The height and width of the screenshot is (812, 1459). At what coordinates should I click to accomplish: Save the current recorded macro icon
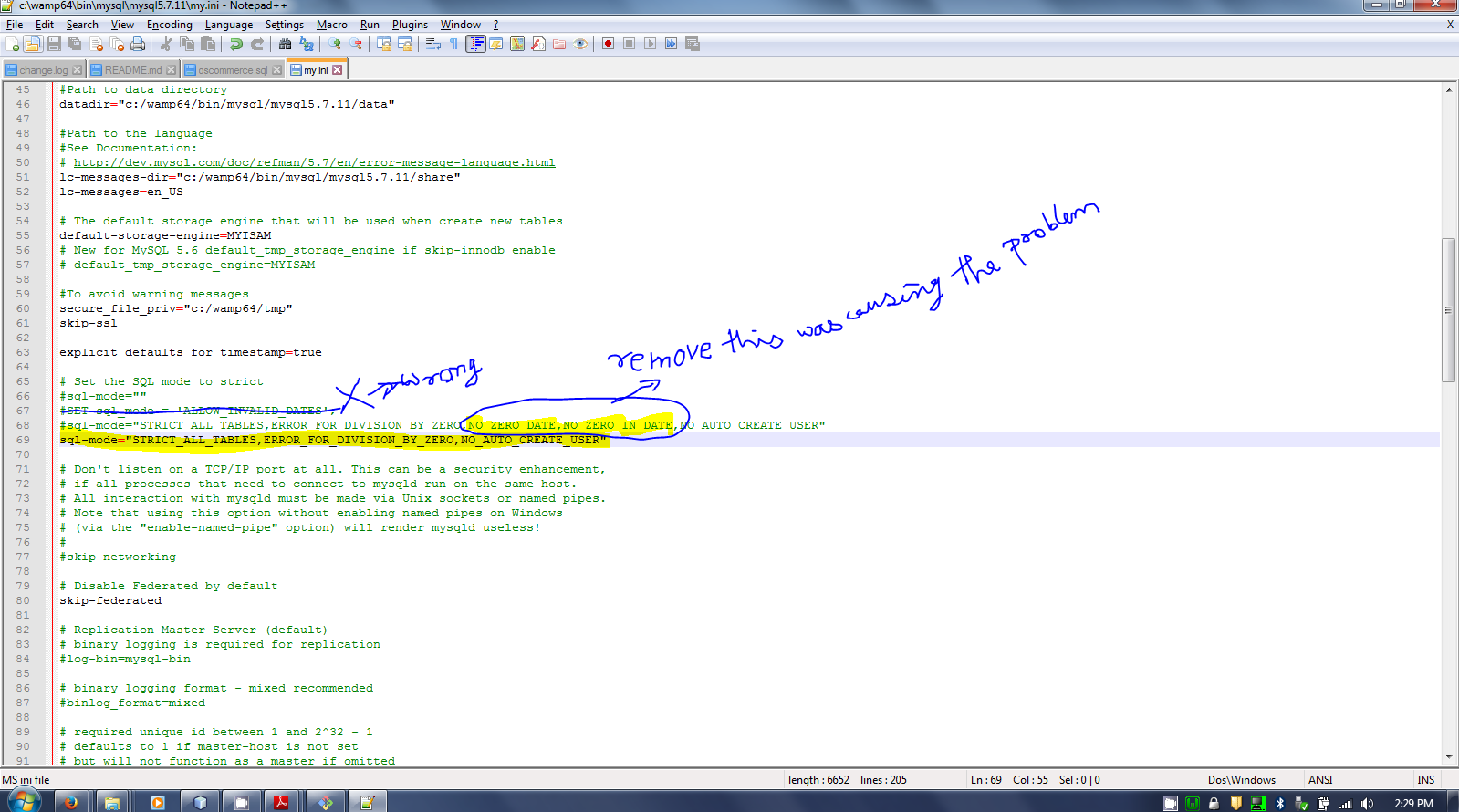pos(693,44)
